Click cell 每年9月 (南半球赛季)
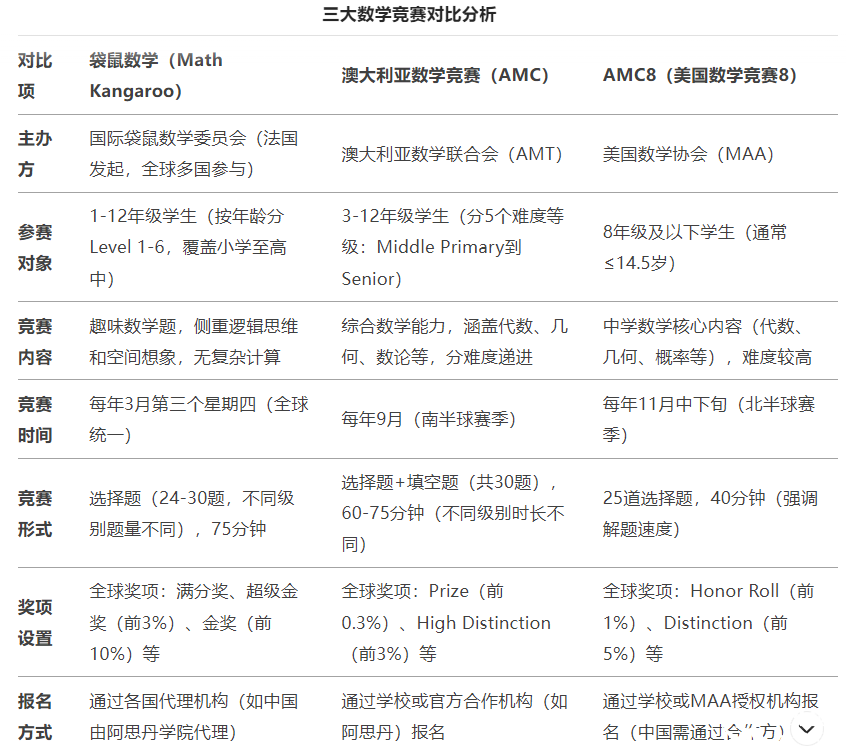Image resolution: width=846 pixels, height=751 pixels. click(429, 419)
